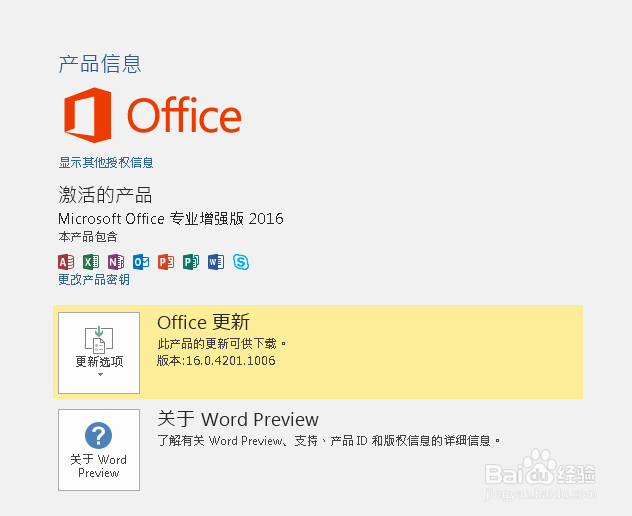Click the 激活的产品 heading
The height and width of the screenshot is (516, 632).
(105, 195)
